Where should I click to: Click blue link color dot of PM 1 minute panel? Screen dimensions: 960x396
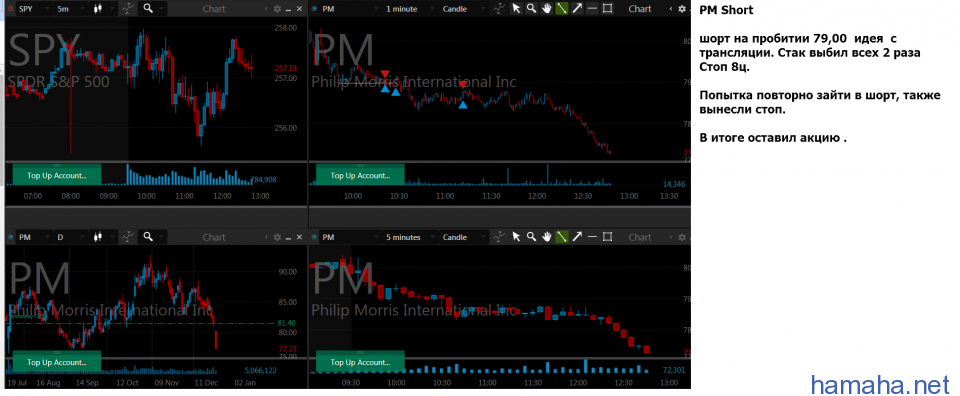(314, 9)
